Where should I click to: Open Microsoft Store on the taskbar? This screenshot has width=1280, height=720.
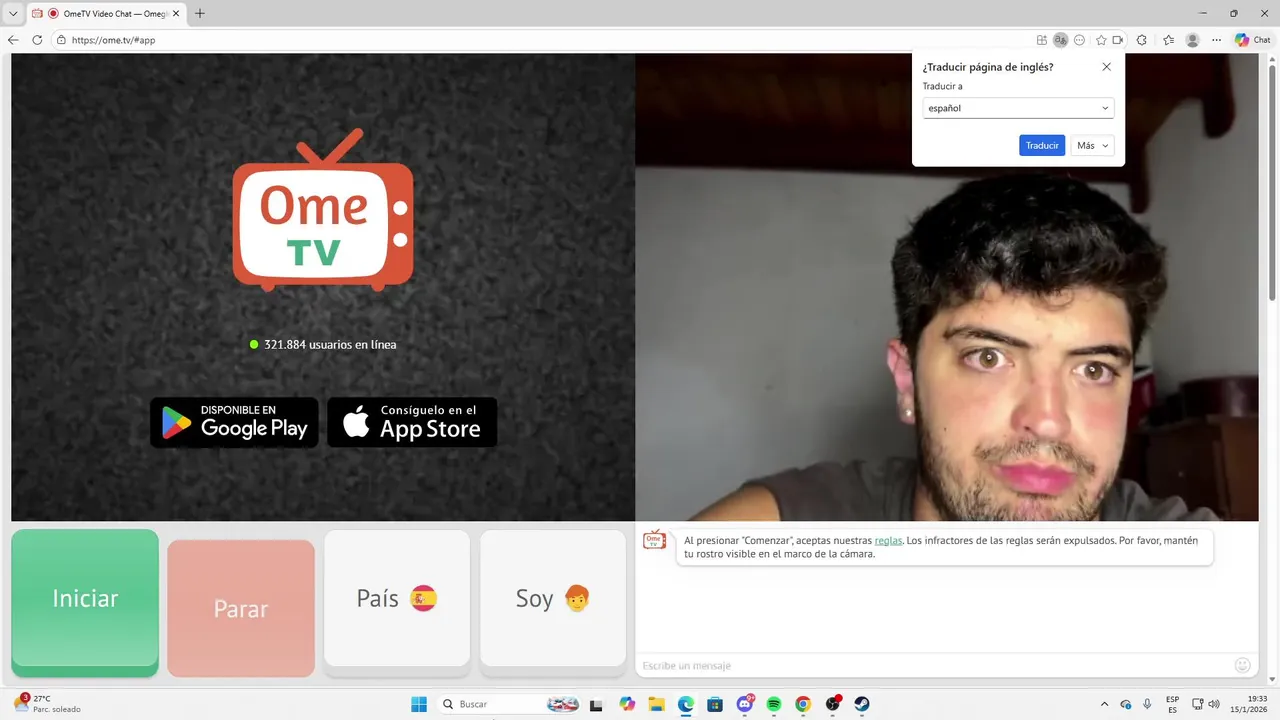(715, 704)
